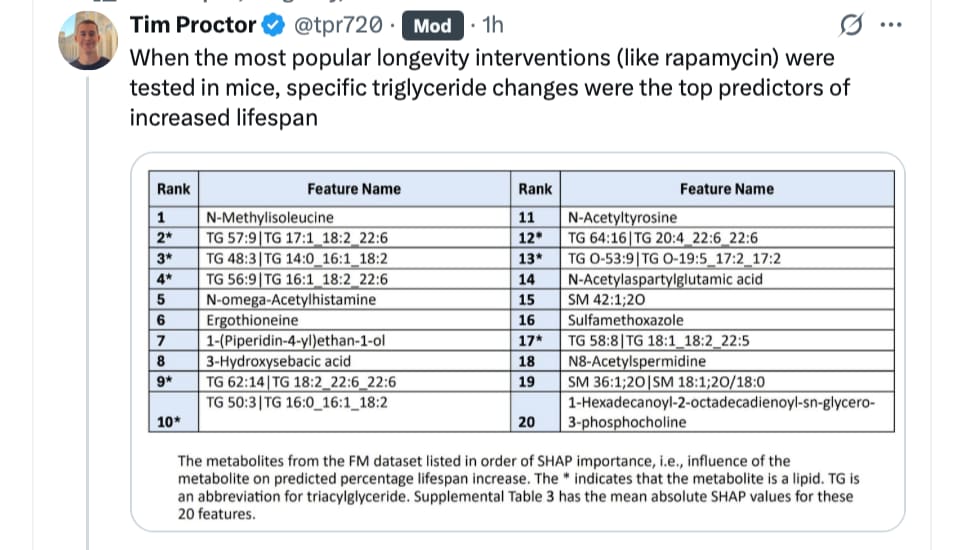
Task: Click the Grok explain icon
Action: pos(851,25)
